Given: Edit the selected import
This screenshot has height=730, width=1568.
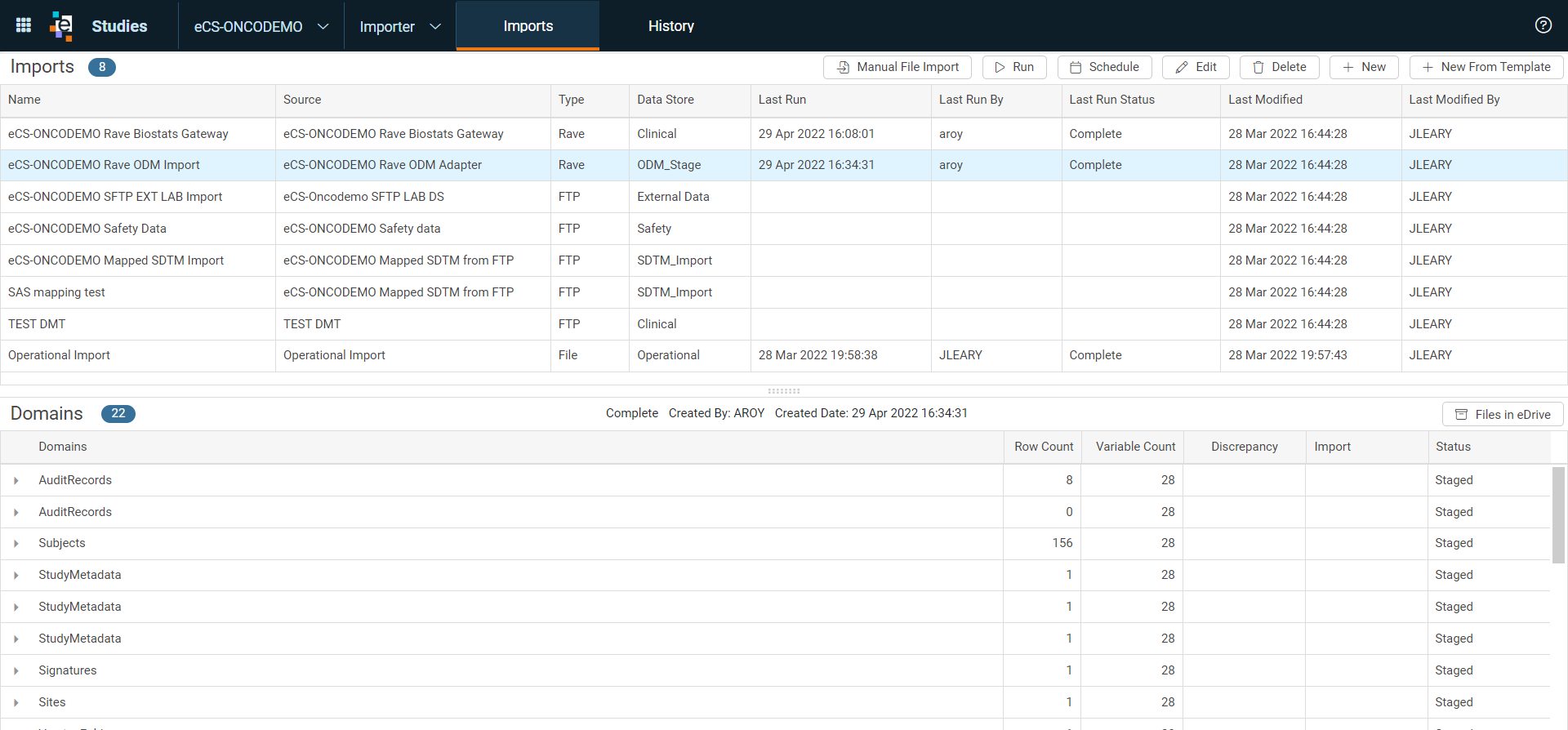Looking at the screenshot, I should (x=1196, y=67).
